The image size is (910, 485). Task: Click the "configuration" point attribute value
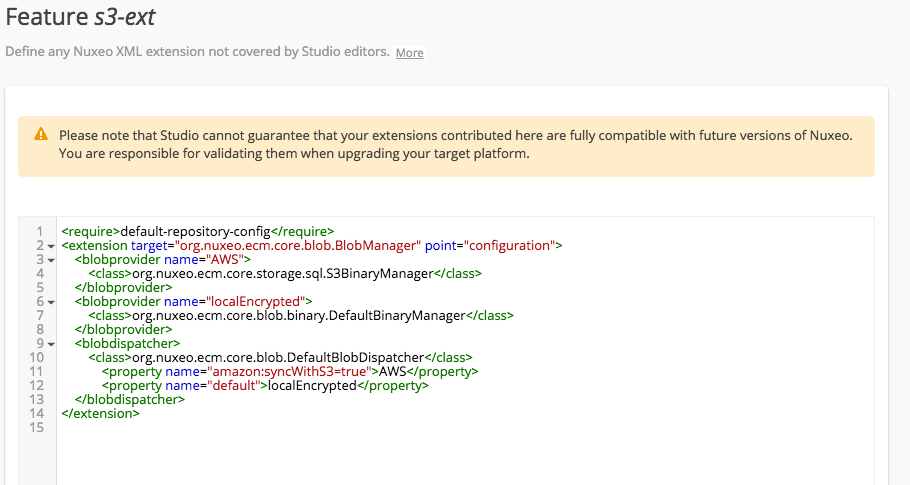(510, 245)
